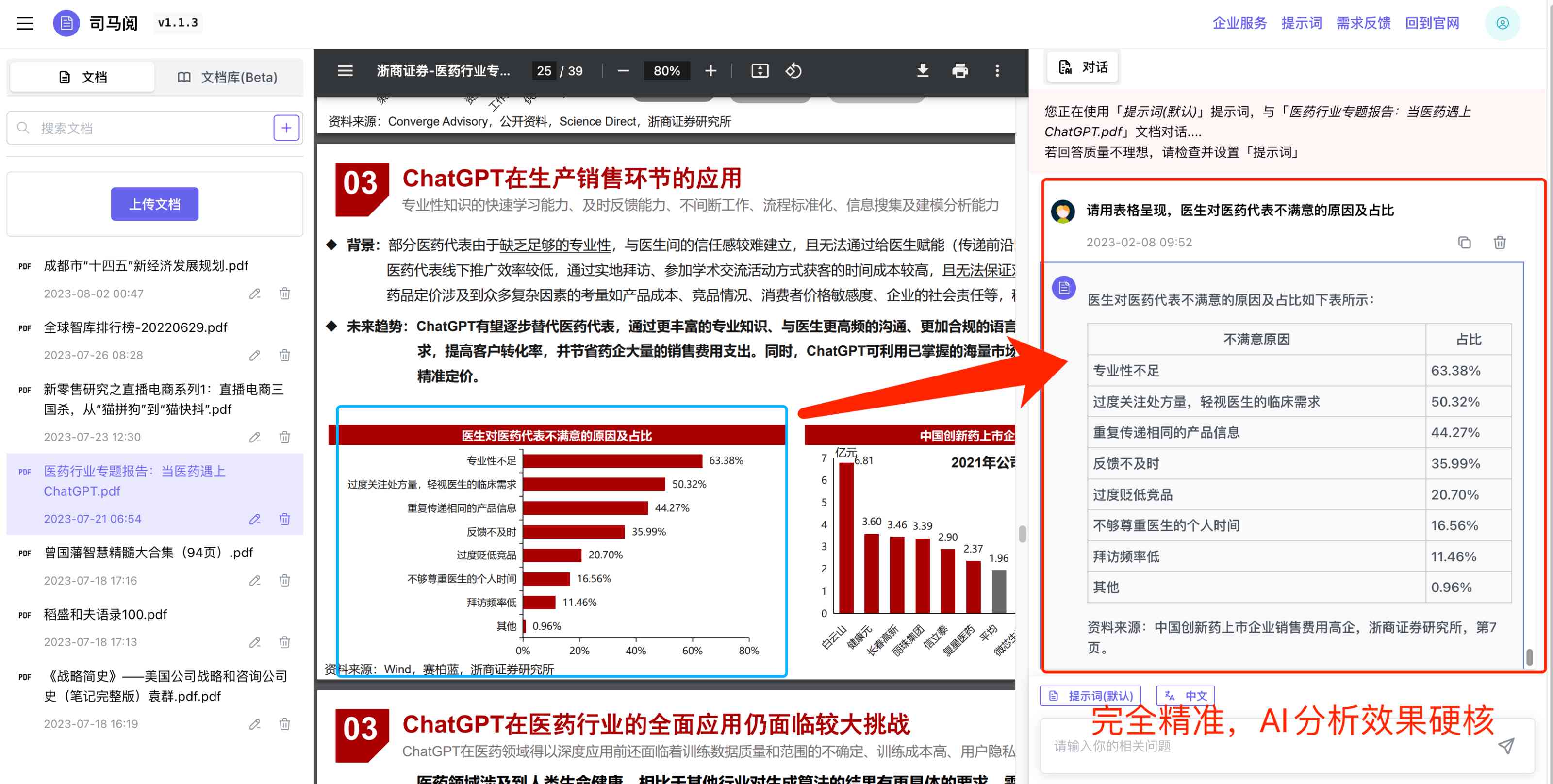The image size is (1553, 784).
Task: Download the PDF file
Action: 923,71
